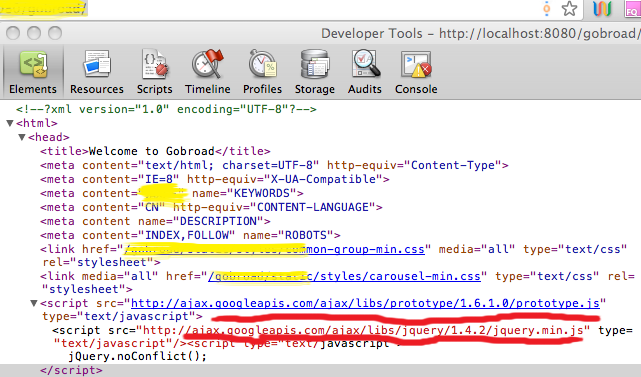Viewport: 641px width, 377px height.
Task: Select the KEYWORDS meta tag line
Action: [x=172, y=193]
